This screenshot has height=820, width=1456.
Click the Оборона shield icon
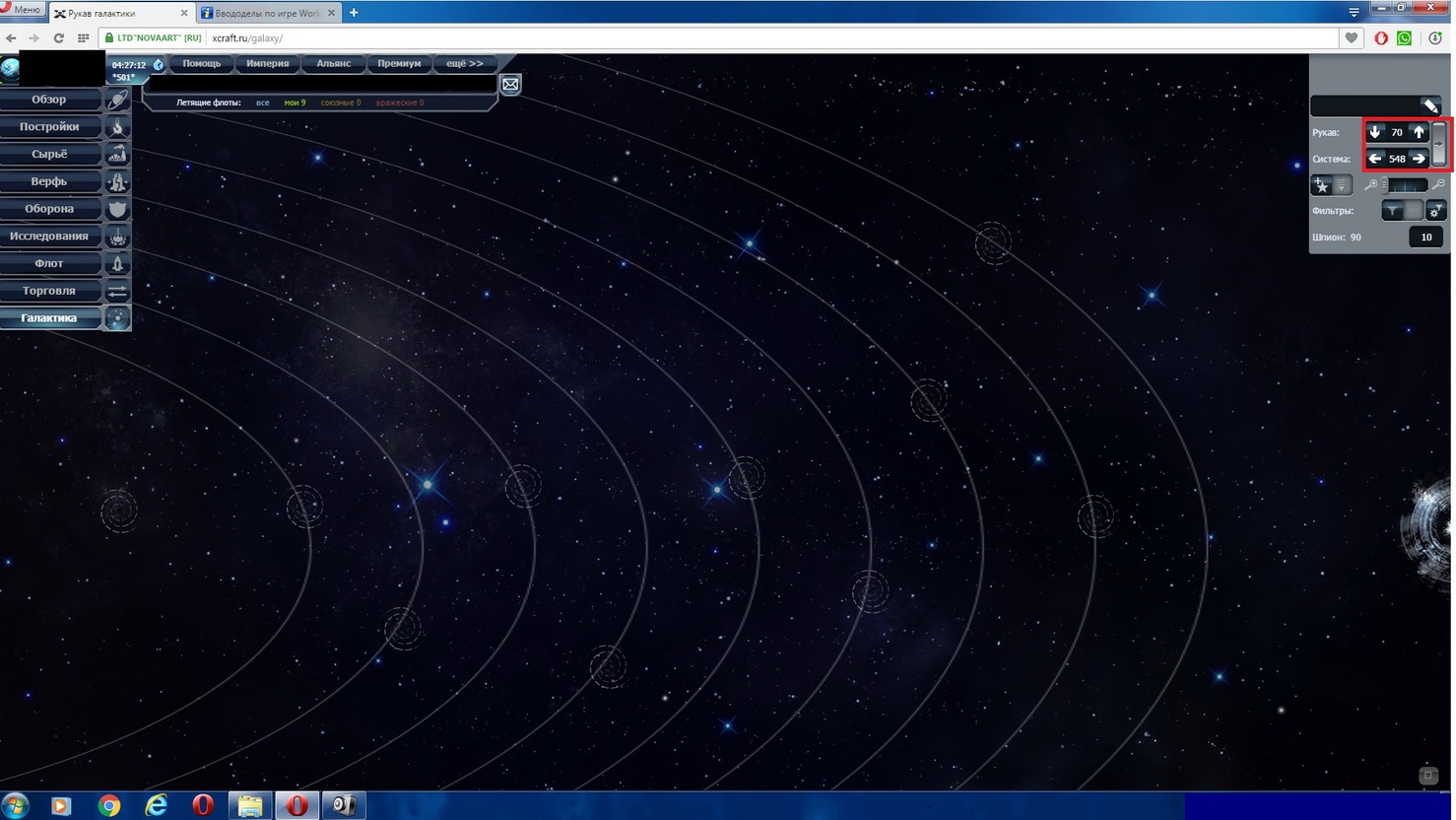(x=117, y=209)
